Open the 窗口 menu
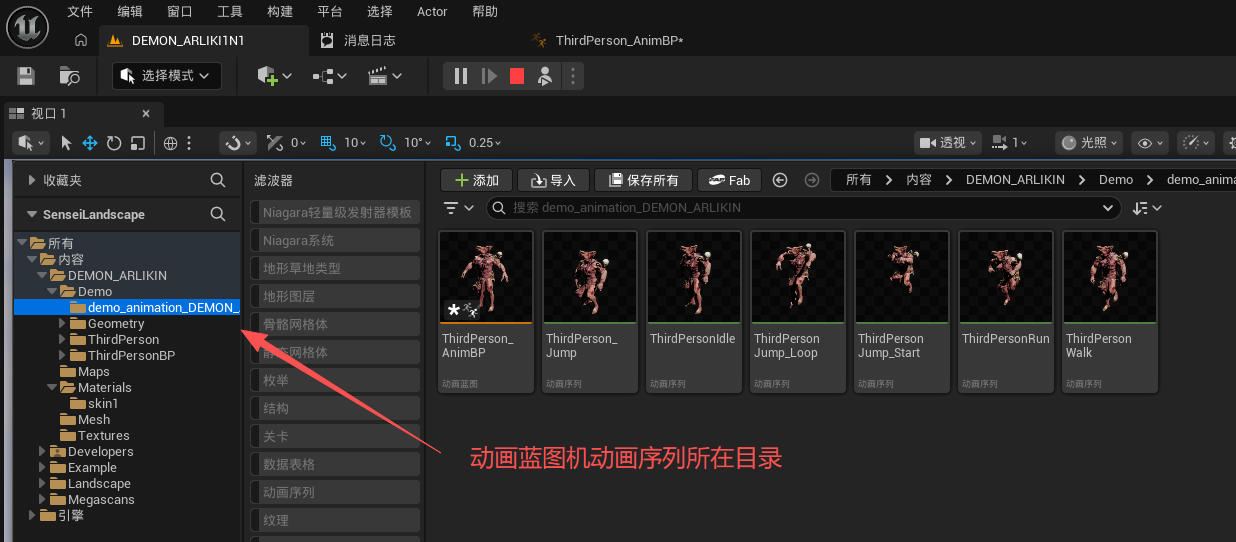The height and width of the screenshot is (542, 1236). point(180,12)
